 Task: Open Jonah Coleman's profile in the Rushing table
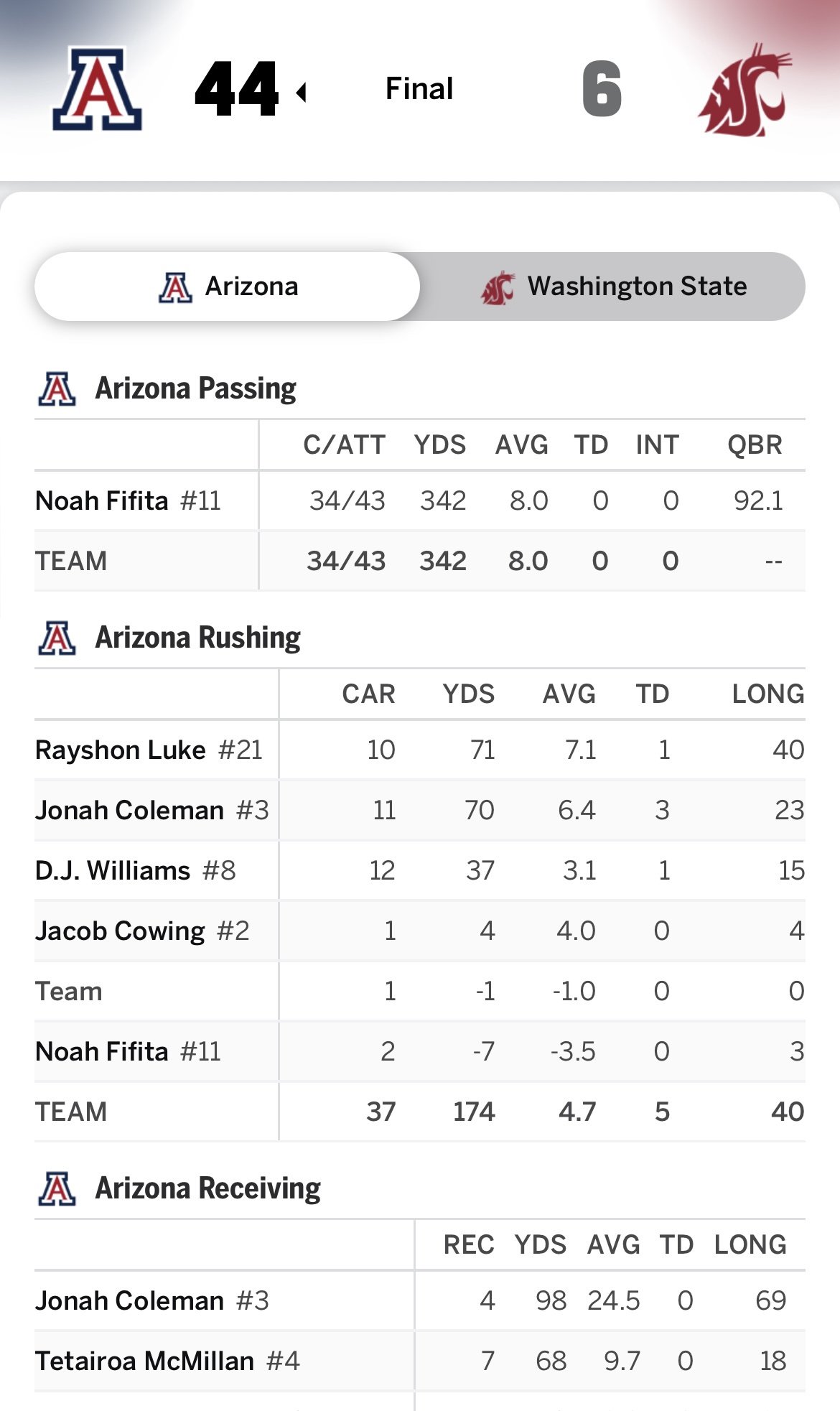tap(129, 810)
